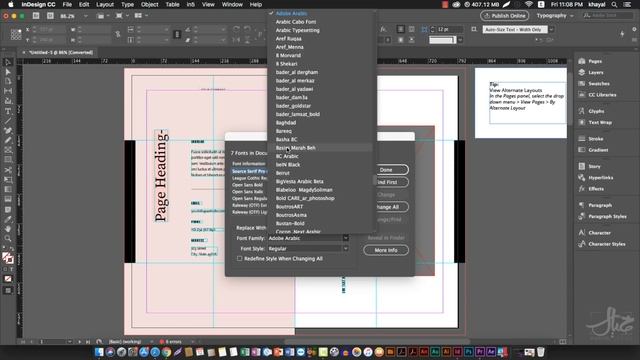Open the Layout menu
Screen dimensions: 640x360
pos(105,4)
